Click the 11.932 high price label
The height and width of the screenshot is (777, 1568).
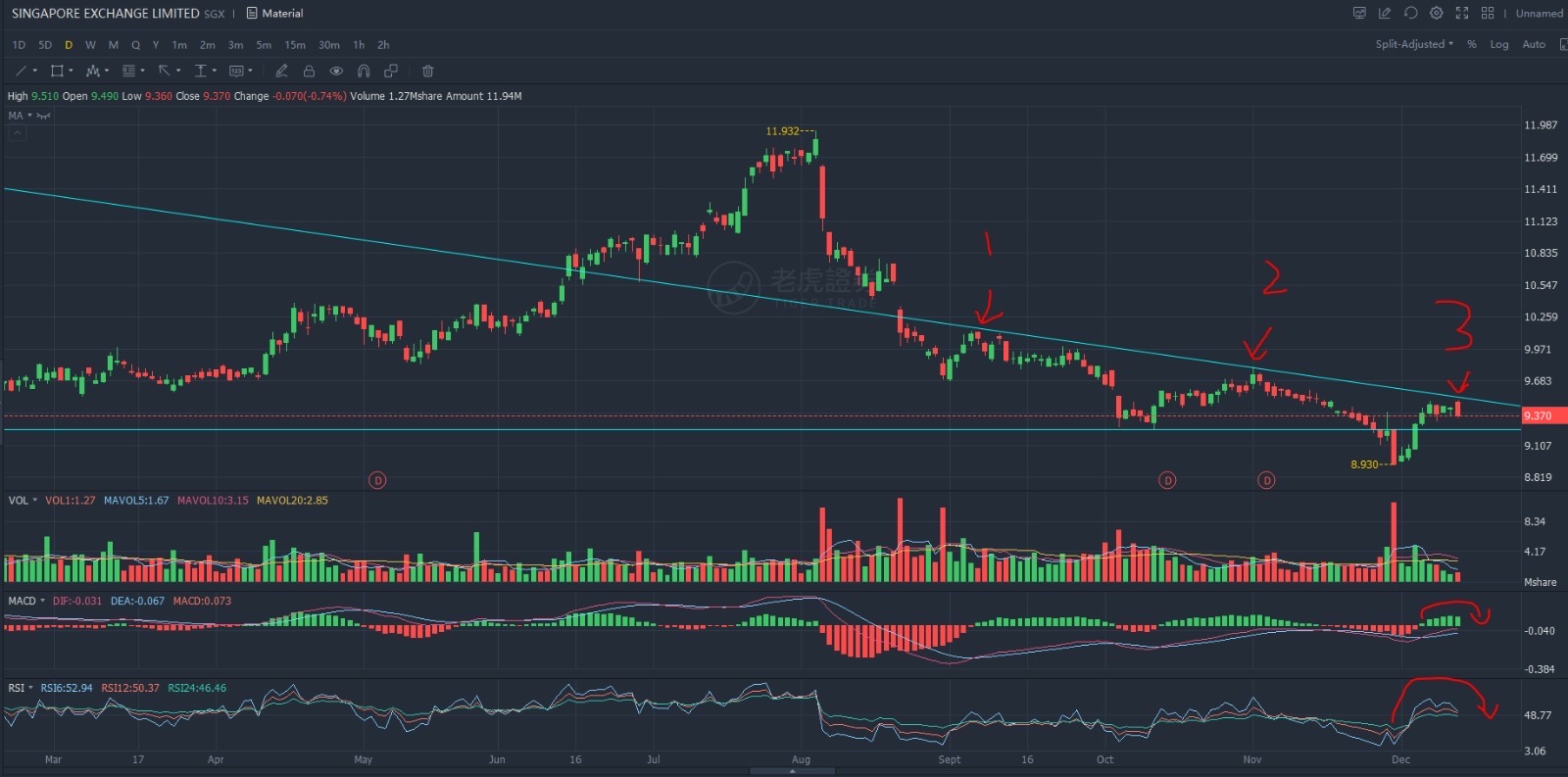point(782,131)
